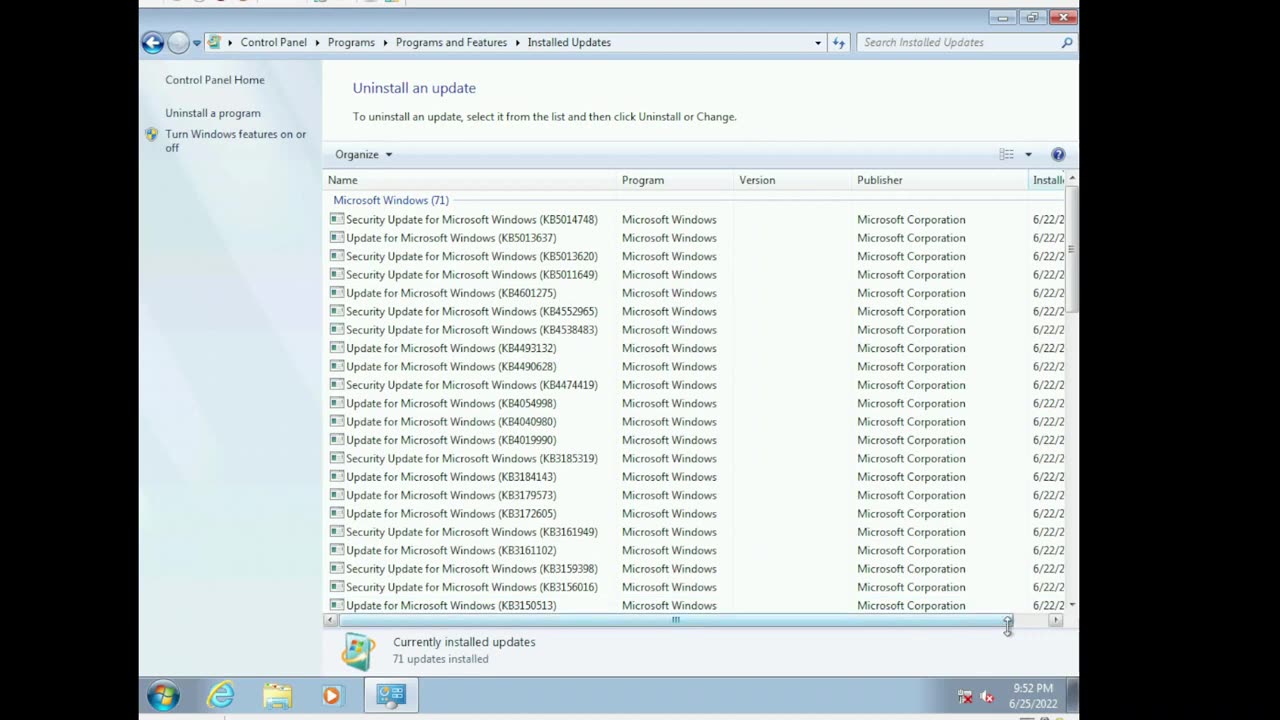
Task: Click the vertical scrollbar thumb
Action: pos(1072,250)
